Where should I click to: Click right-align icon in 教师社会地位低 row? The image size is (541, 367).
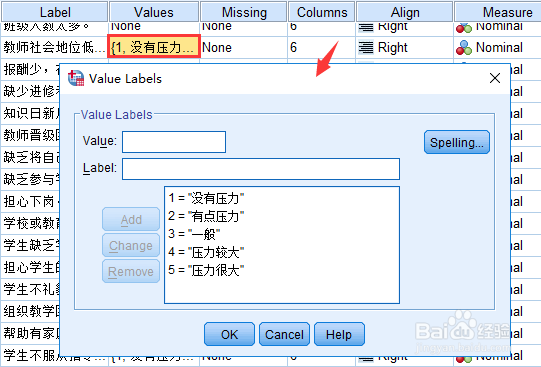pyautogui.click(x=366, y=47)
